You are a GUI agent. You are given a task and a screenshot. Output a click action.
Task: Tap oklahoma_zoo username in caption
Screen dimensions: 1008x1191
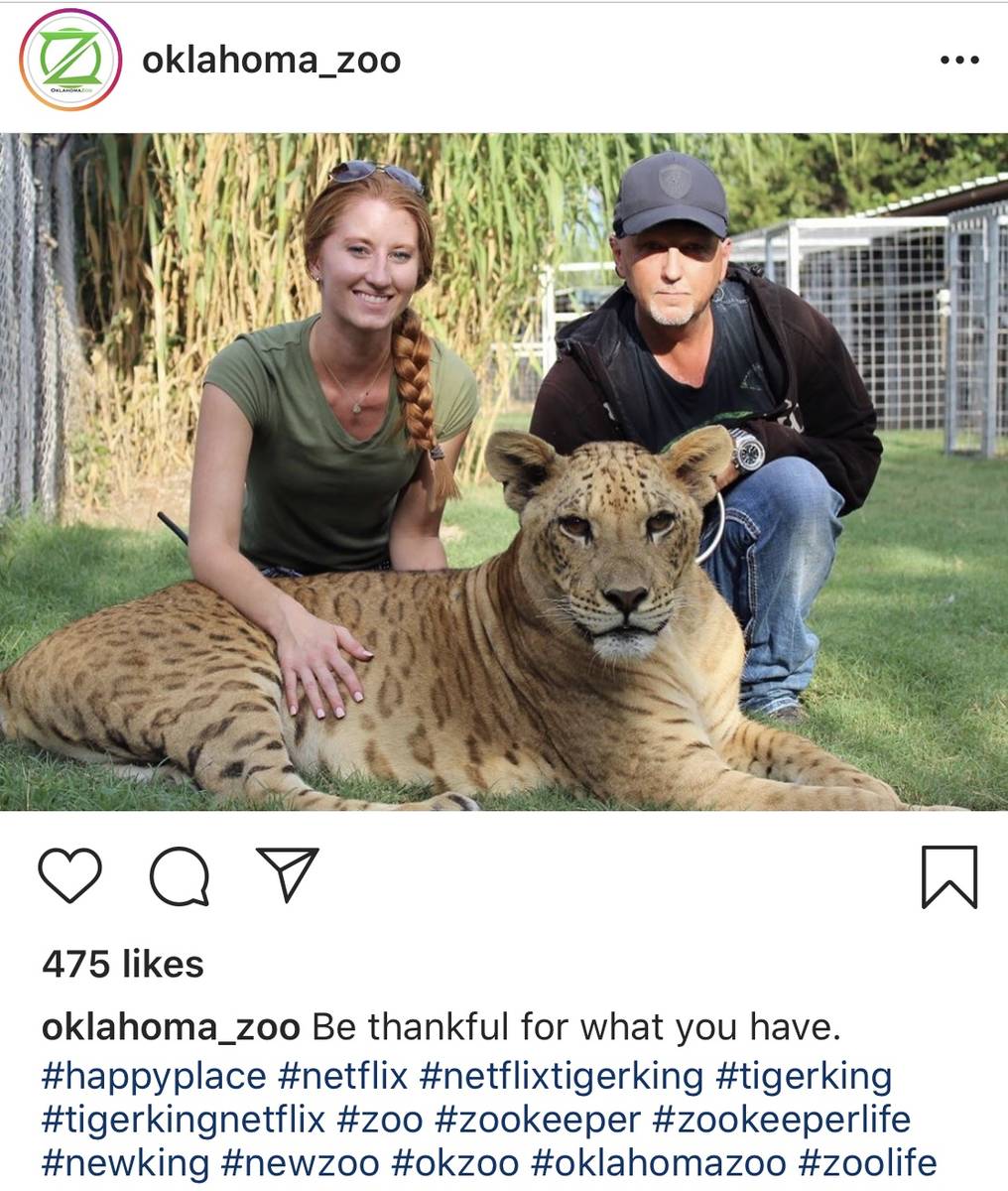170,1026
